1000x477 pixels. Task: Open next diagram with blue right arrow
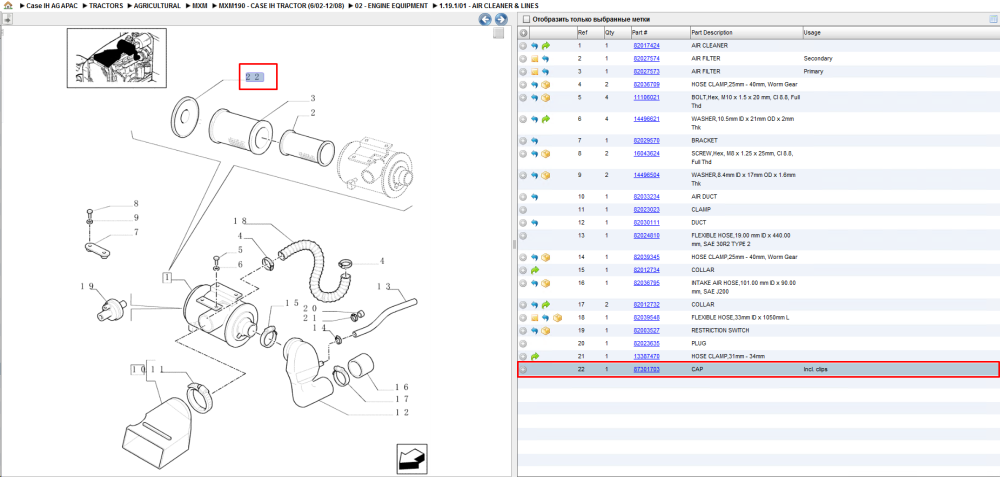(x=501, y=20)
